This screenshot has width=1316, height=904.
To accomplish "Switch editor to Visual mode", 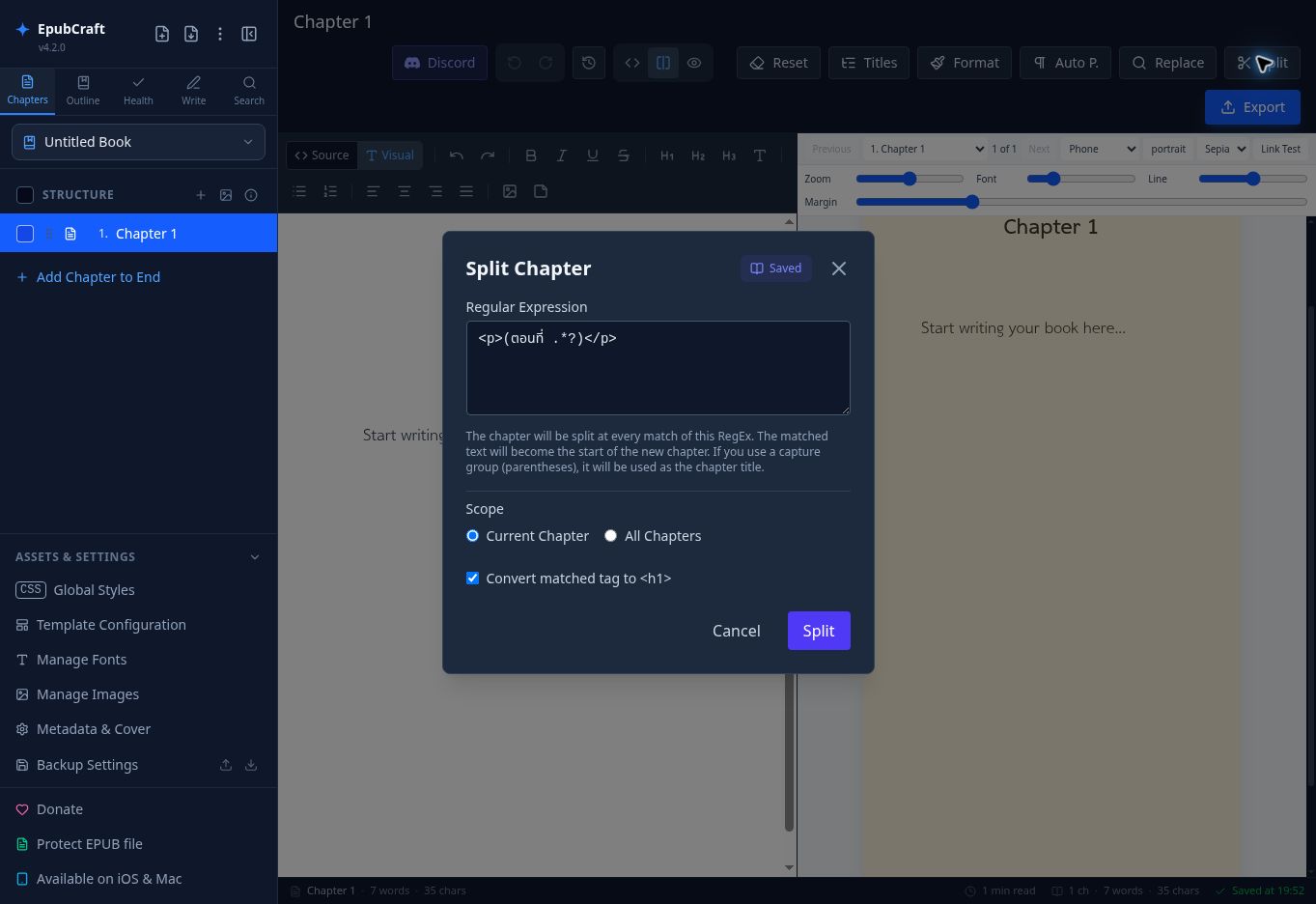I will [x=390, y=155].
